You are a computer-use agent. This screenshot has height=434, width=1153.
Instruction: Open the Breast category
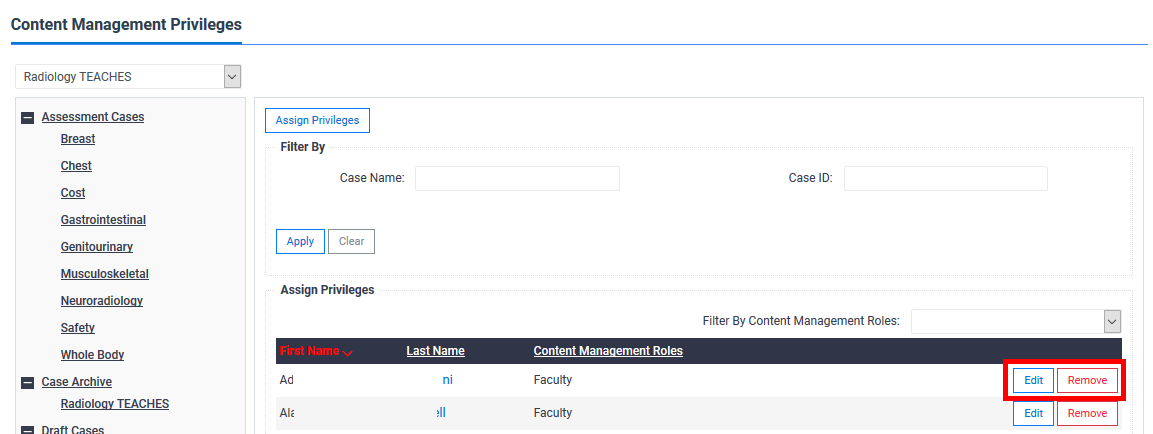[78, 138]
